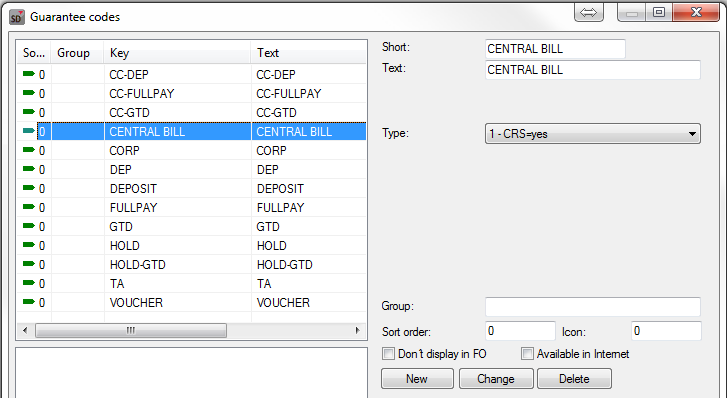Click the Group input field
The image size is (727, 398).
pyautogui.click(x=593, y=307)
